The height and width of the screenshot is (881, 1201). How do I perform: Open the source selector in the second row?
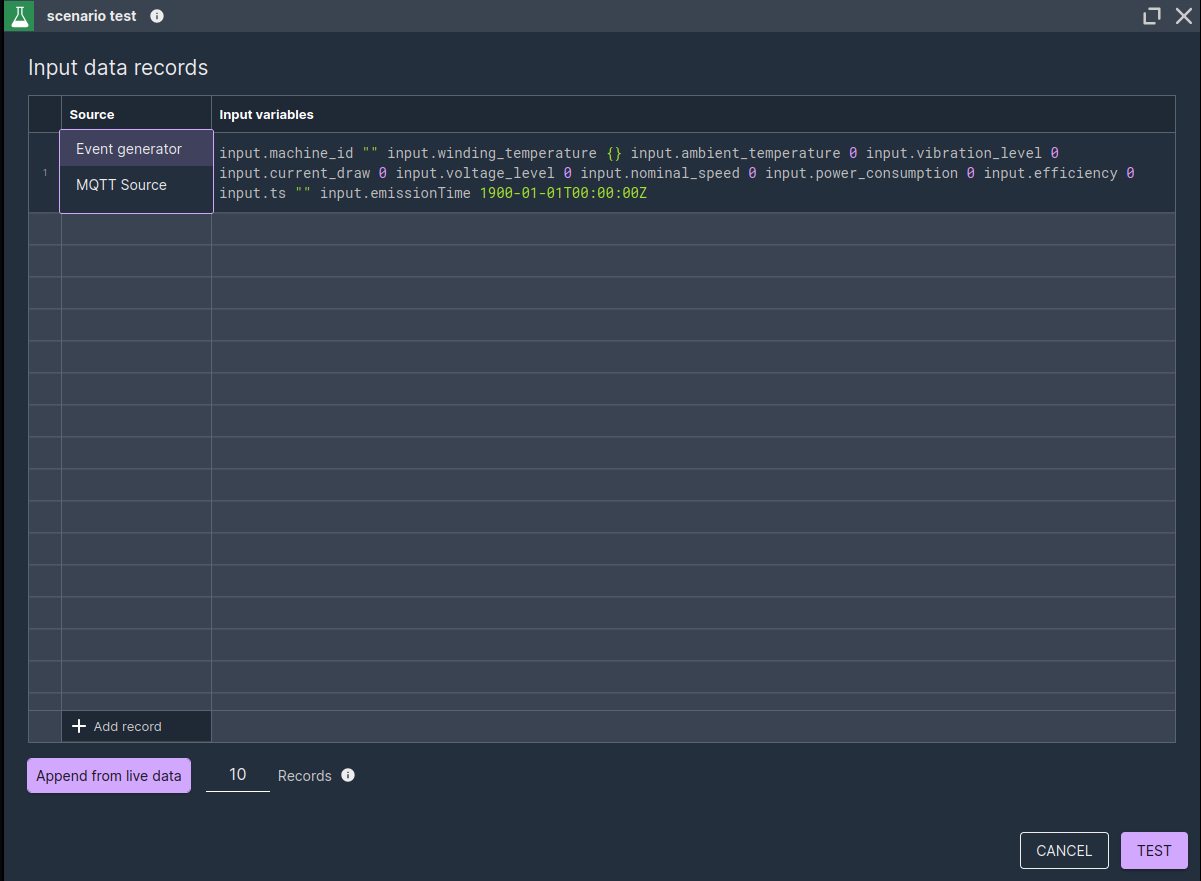point(136,228)
